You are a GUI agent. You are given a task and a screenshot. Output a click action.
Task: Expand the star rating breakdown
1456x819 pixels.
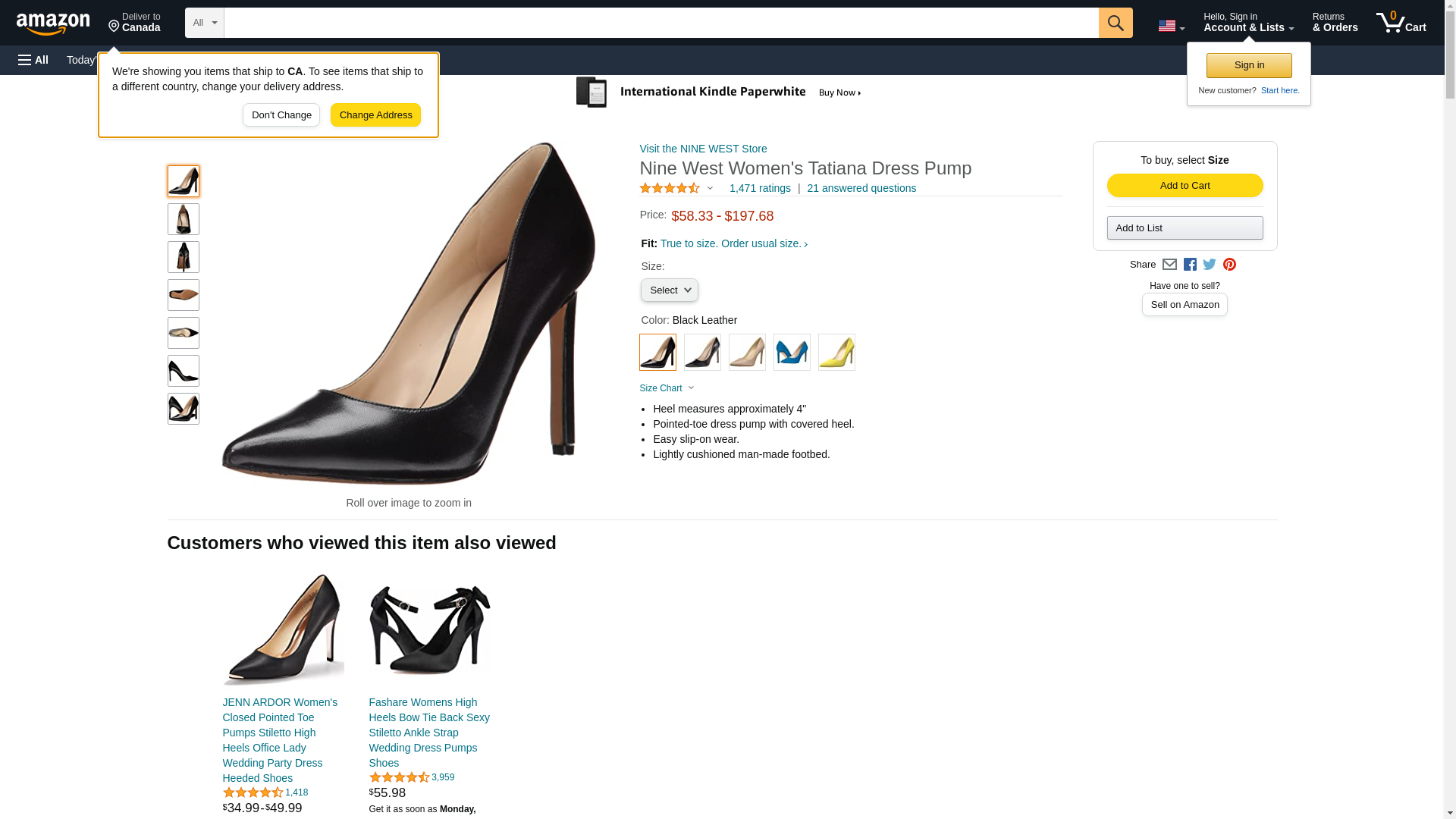676,188
